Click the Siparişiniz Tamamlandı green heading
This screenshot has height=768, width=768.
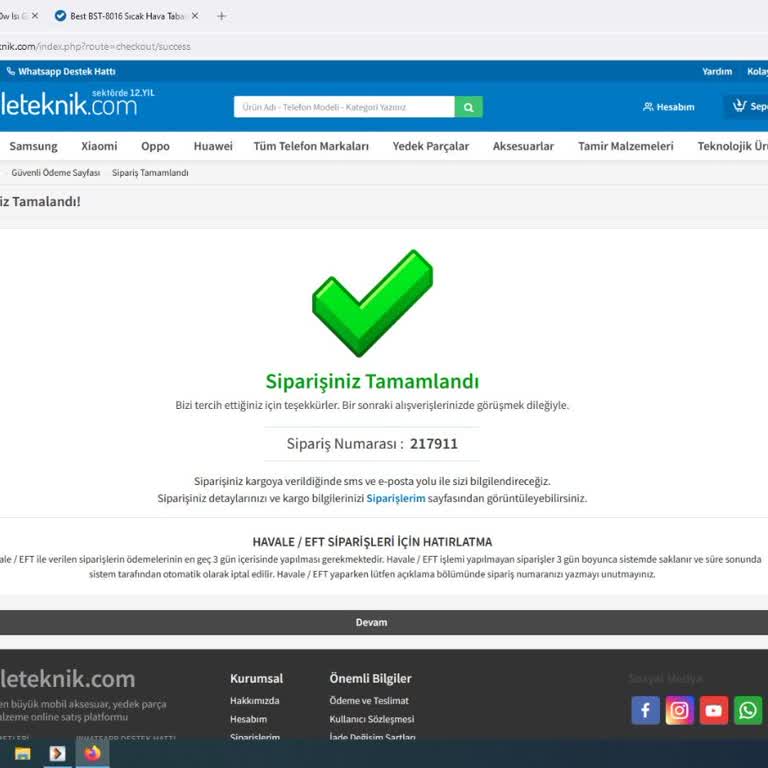tap(372, 381)
